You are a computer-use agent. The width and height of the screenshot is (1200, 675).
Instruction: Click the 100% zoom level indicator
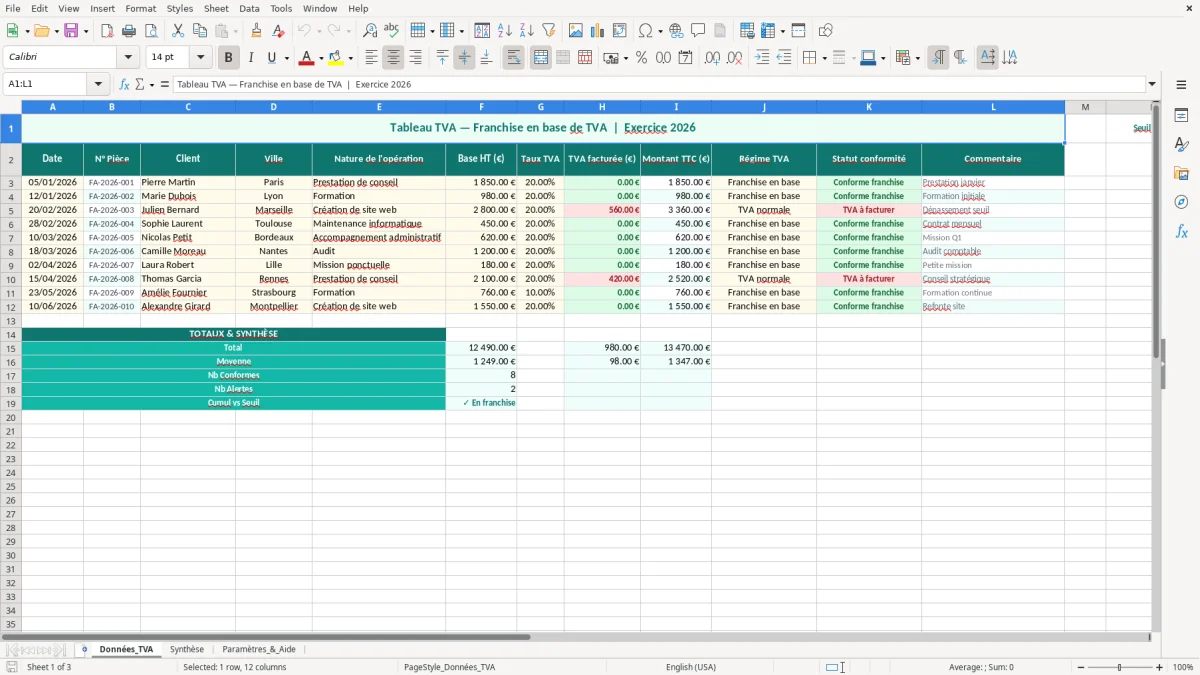1183,667
